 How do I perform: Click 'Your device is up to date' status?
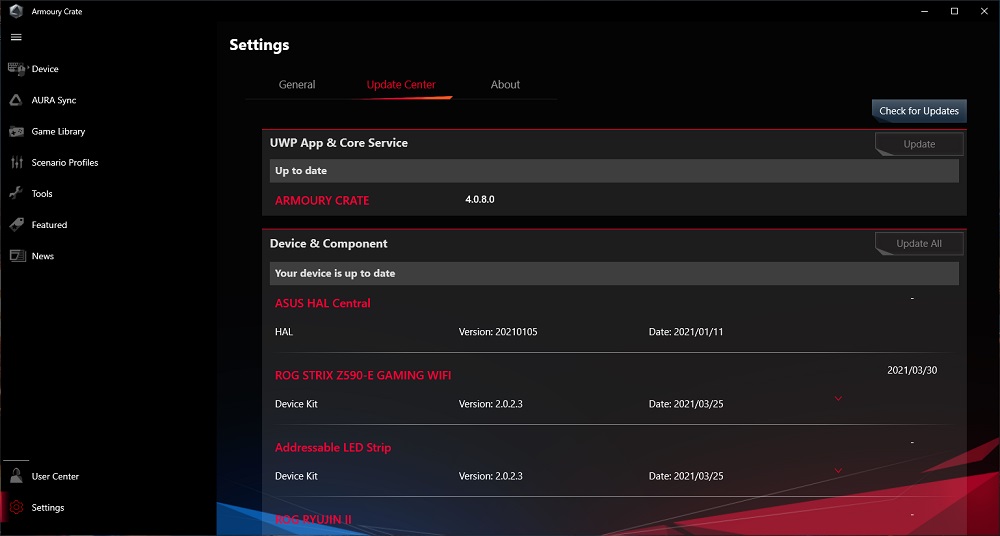(335, 273)
